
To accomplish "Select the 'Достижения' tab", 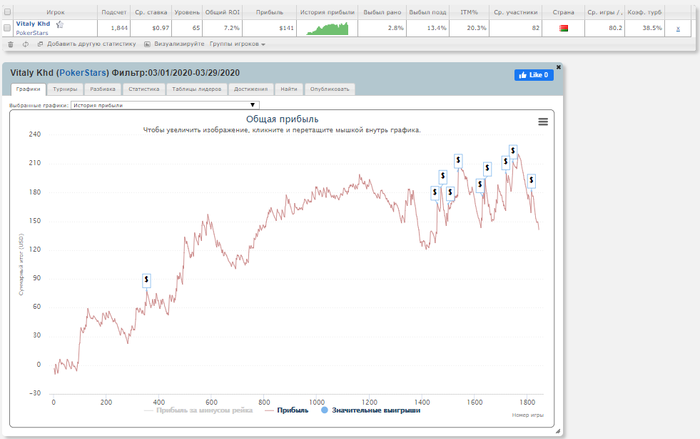I will tap(251, 89).
